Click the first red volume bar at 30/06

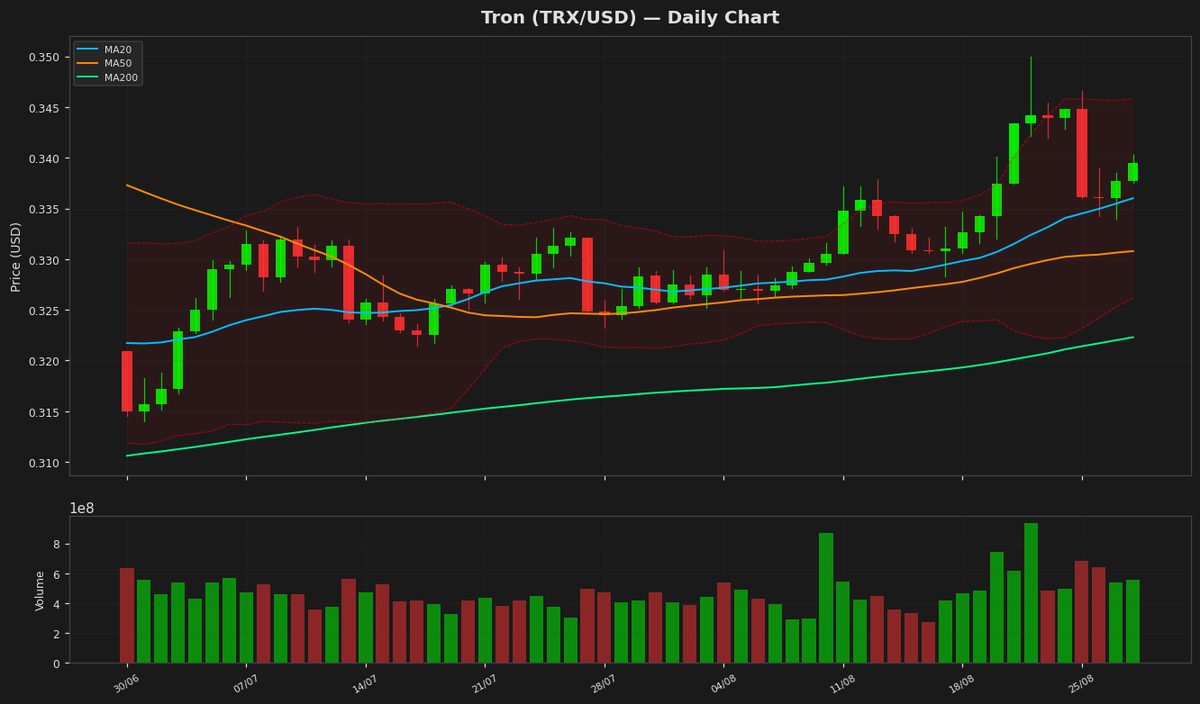click(127, 616)
